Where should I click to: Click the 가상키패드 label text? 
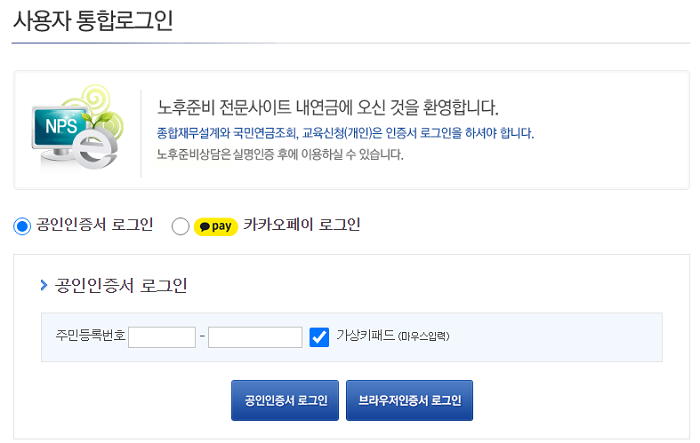tap(366, 335)
